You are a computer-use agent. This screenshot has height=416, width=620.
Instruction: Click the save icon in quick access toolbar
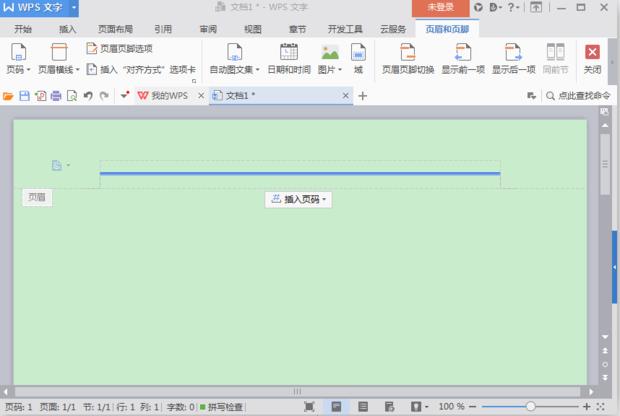coord(24,96)
